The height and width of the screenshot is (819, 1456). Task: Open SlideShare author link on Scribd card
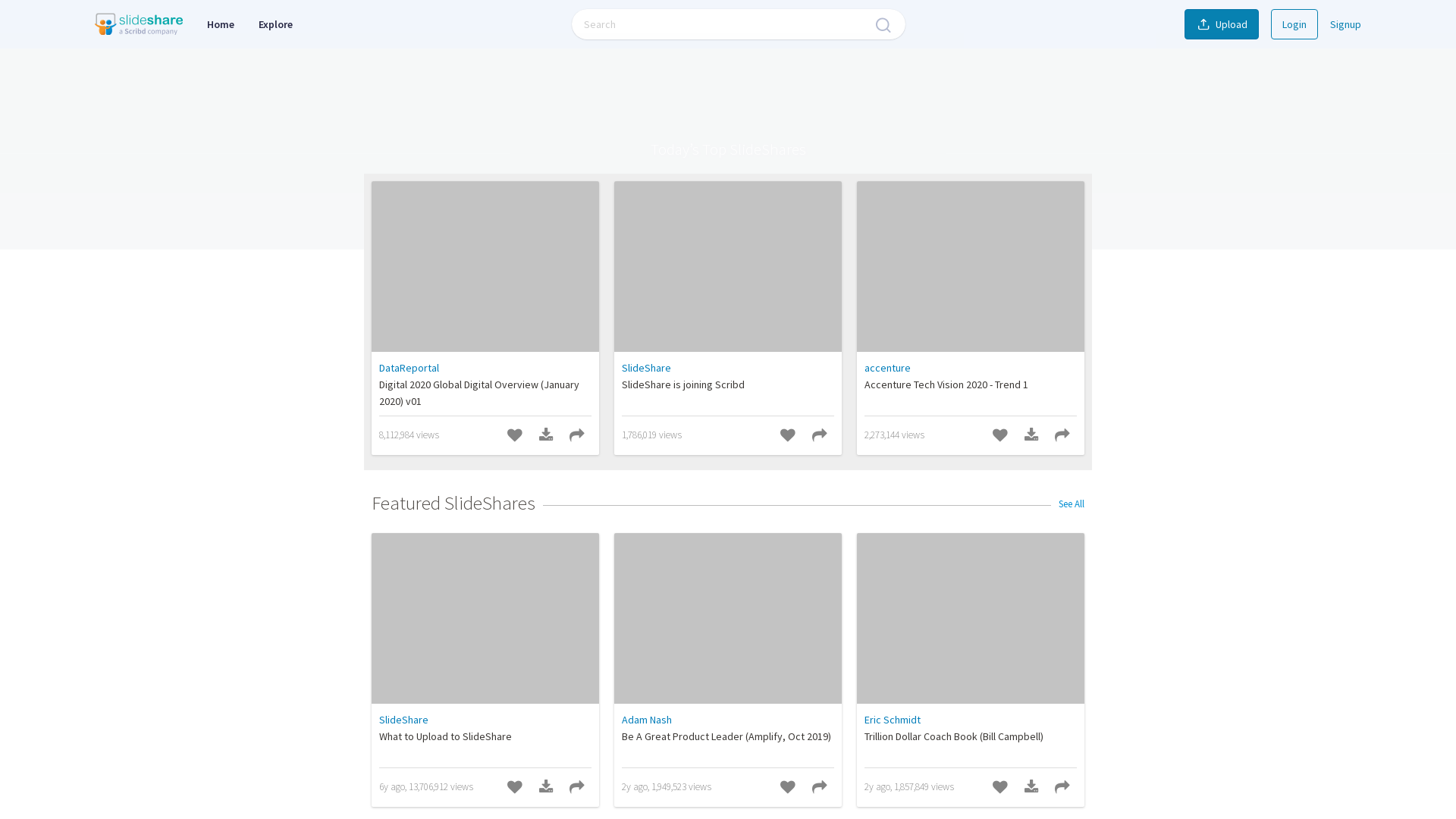646,368
